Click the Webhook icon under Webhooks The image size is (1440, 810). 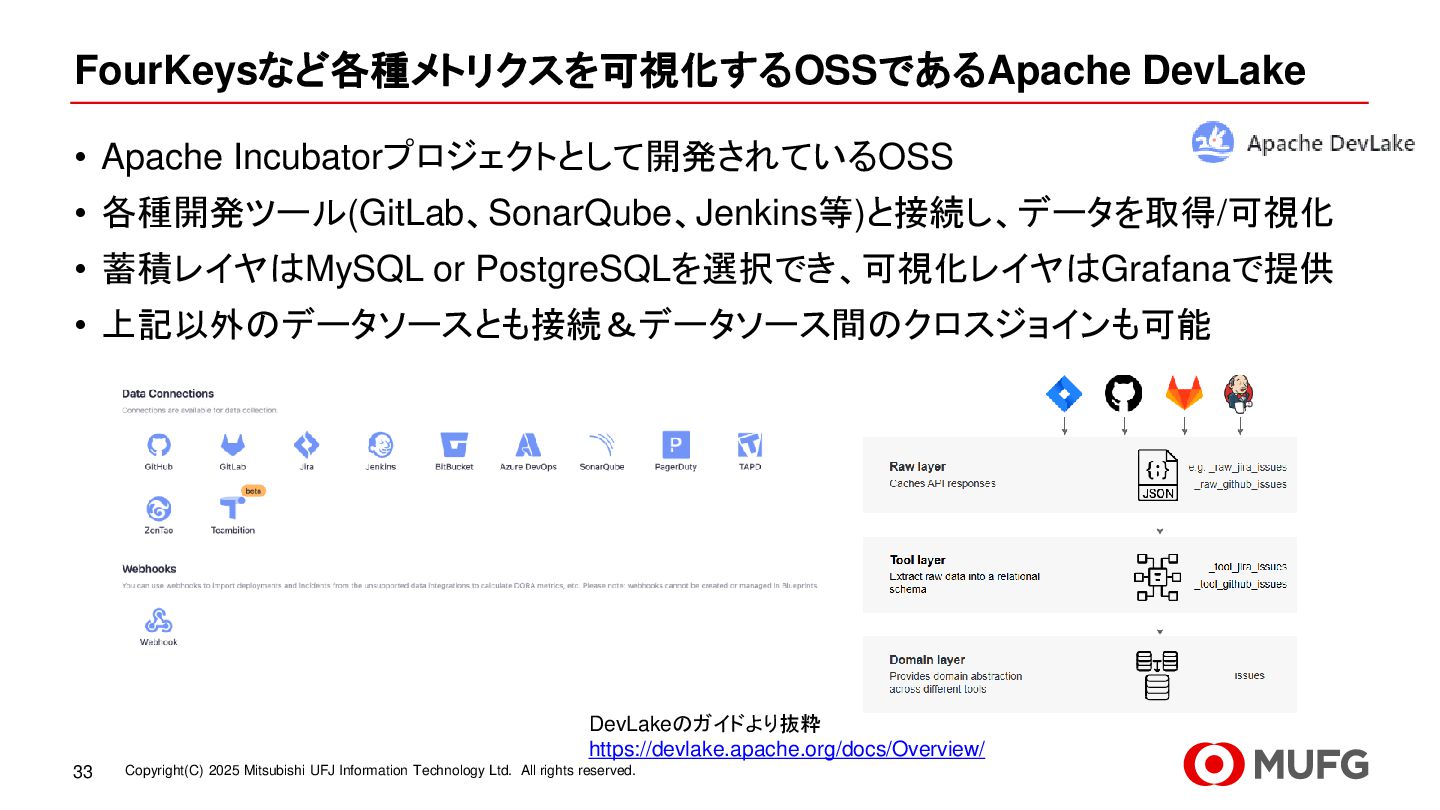(x=158, y=620)
